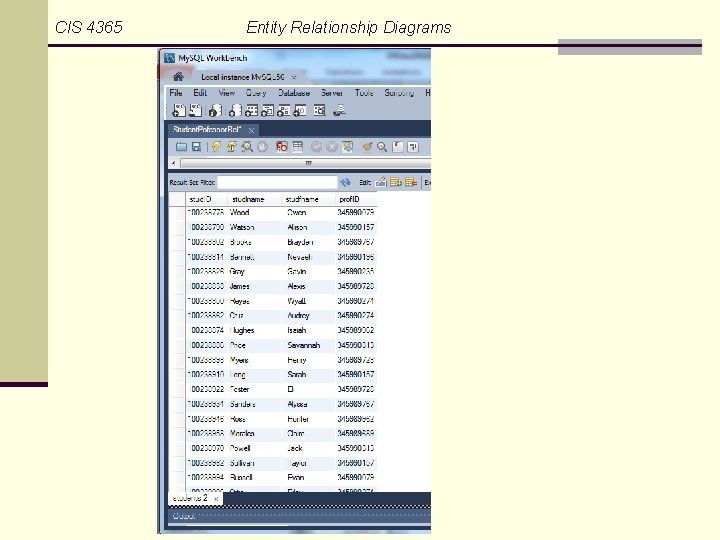Close the students 2 result tab

(216, 498)
